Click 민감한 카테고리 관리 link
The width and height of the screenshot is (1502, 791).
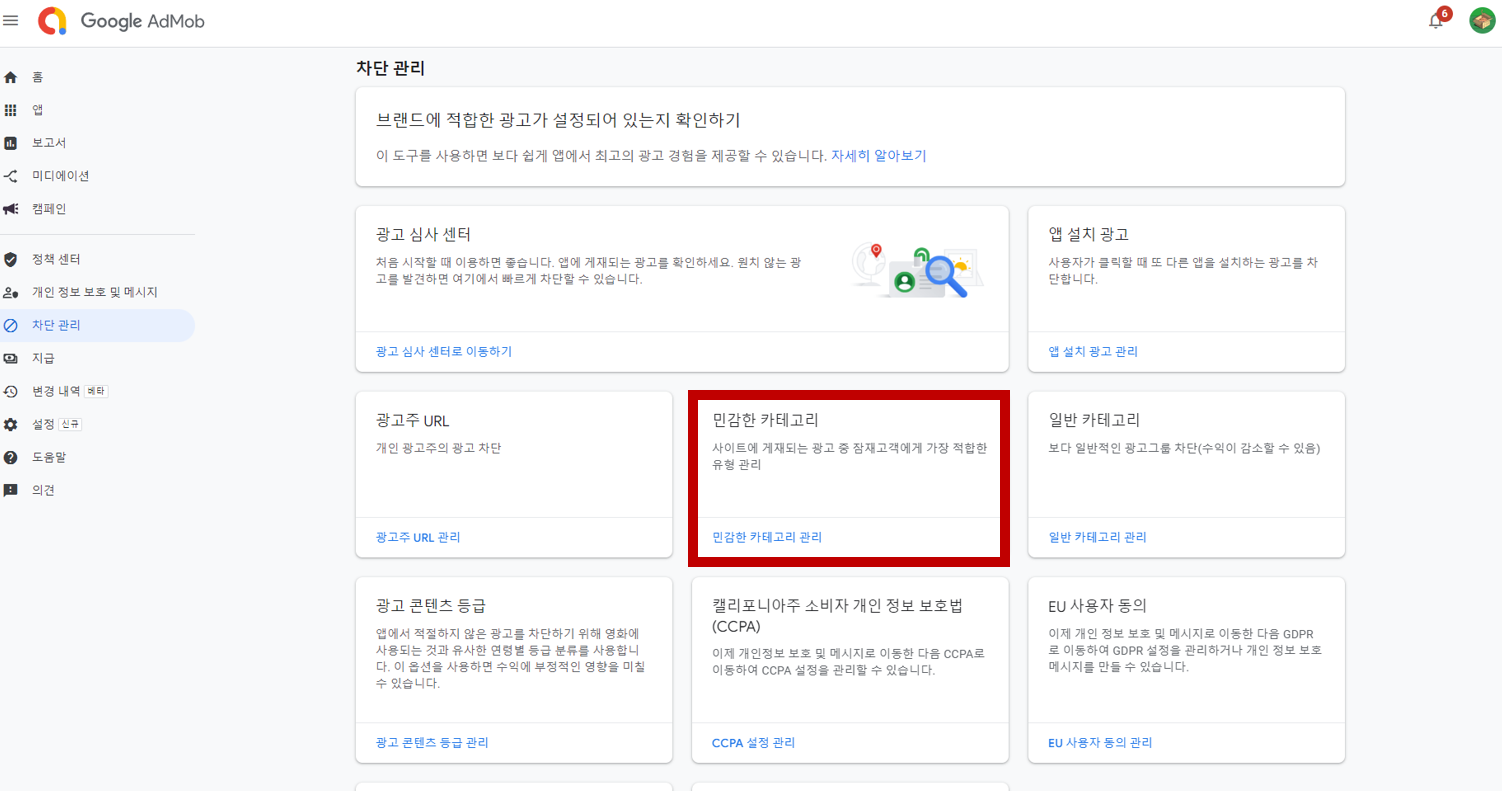767,537
